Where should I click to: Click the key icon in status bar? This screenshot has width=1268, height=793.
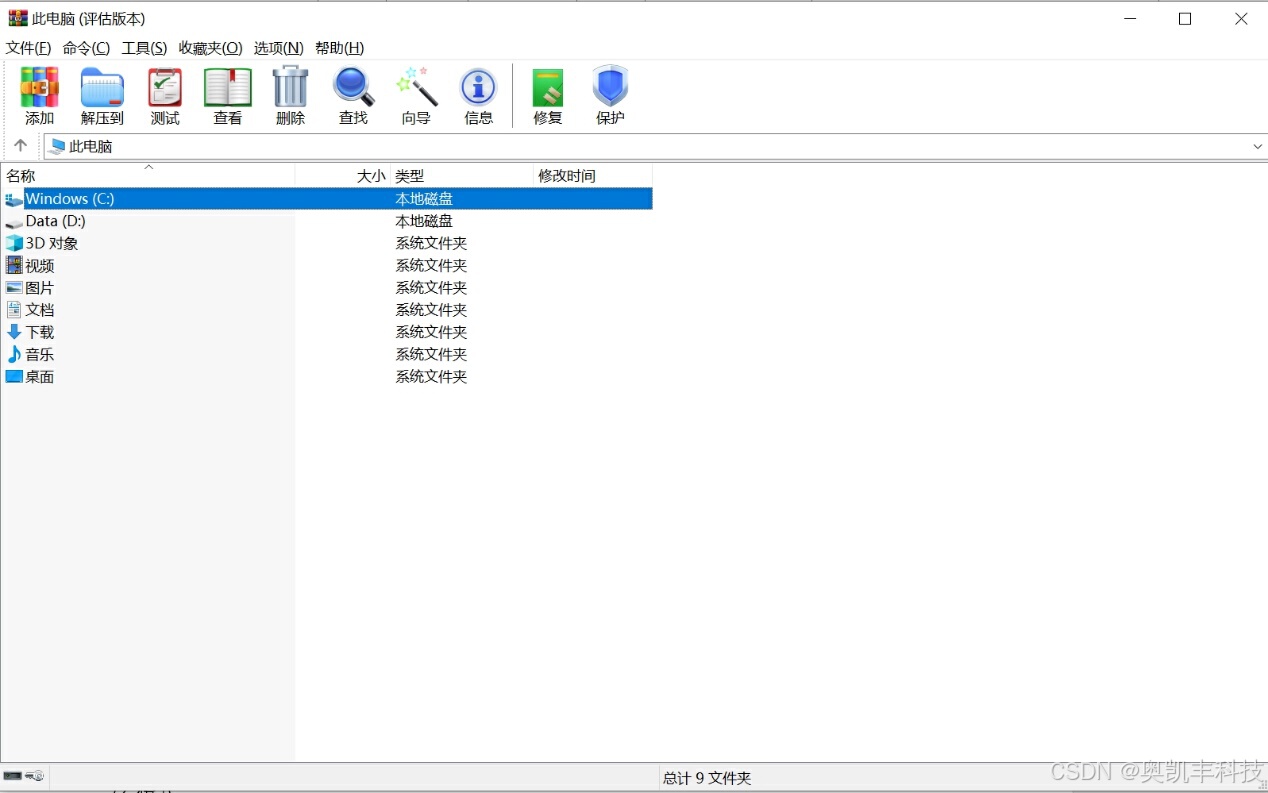(36, 776)
